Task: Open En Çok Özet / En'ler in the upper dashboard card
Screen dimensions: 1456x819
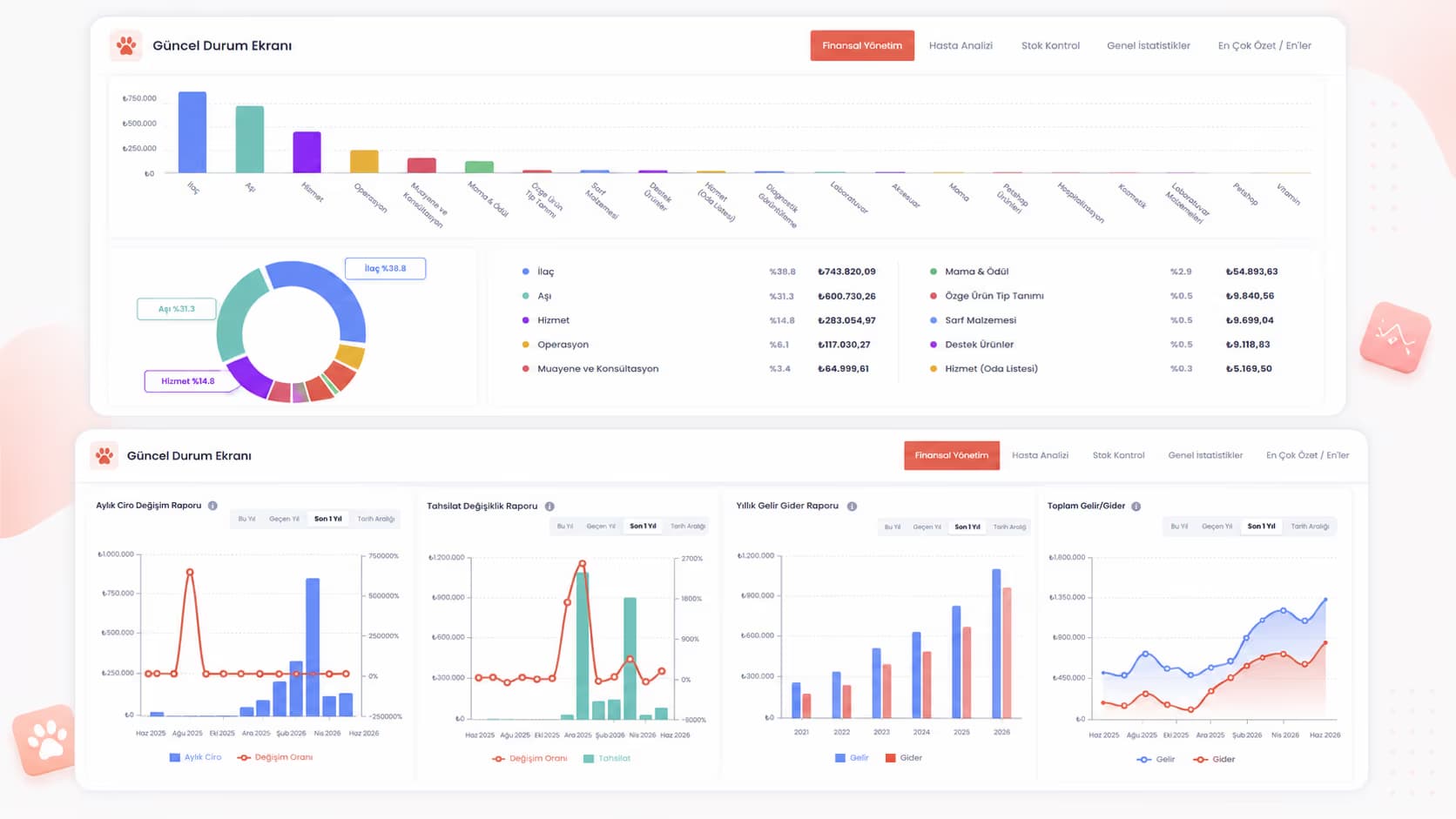Action: 1264,45
